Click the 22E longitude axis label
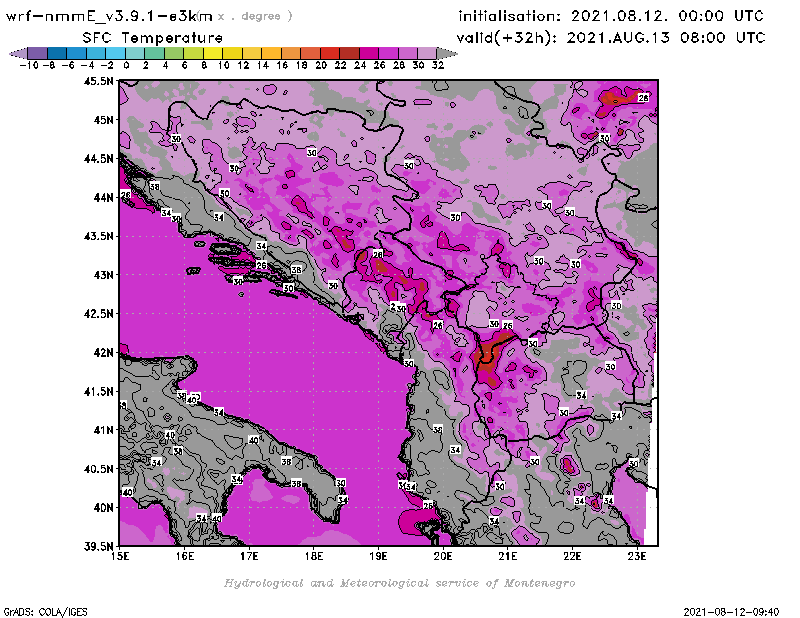800x618 pixels. point(572,556)
